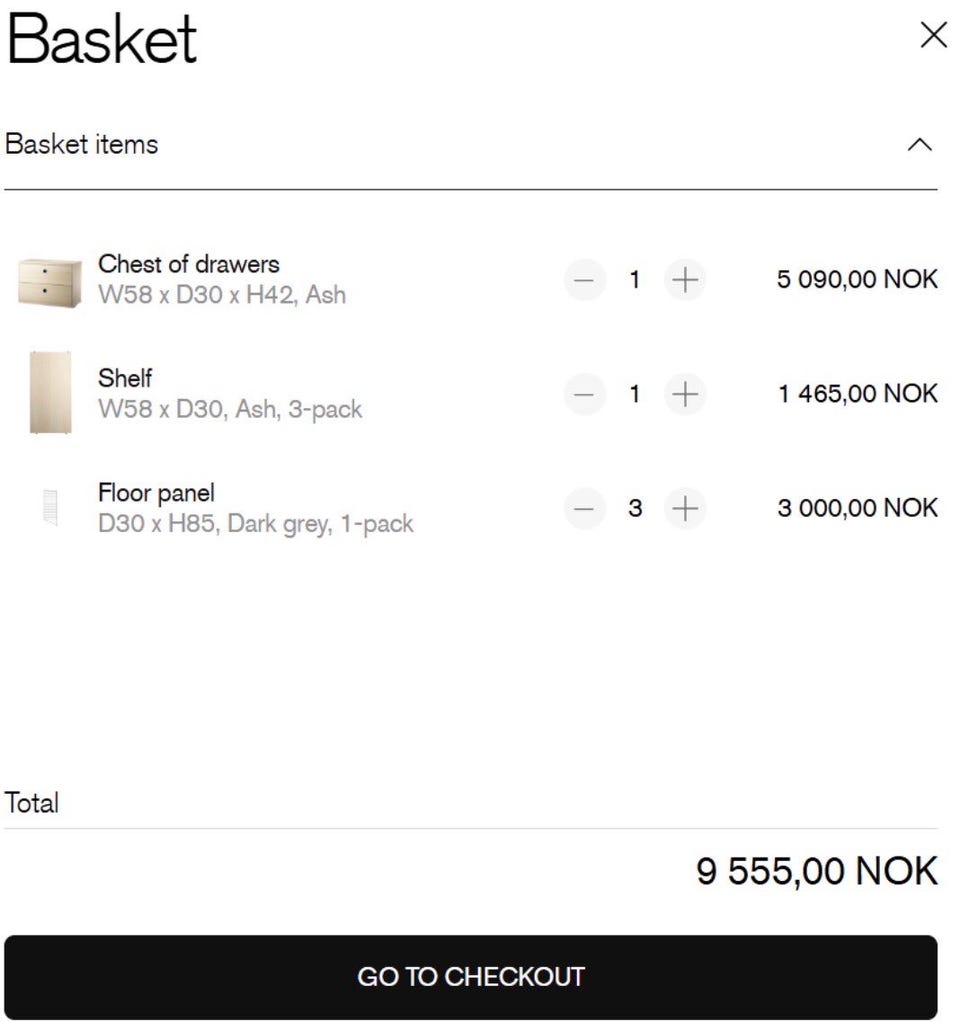This screenshot has height=1022, width=960.
Task: Decrease Chest of drawers quantity
Action: point(585,280)
